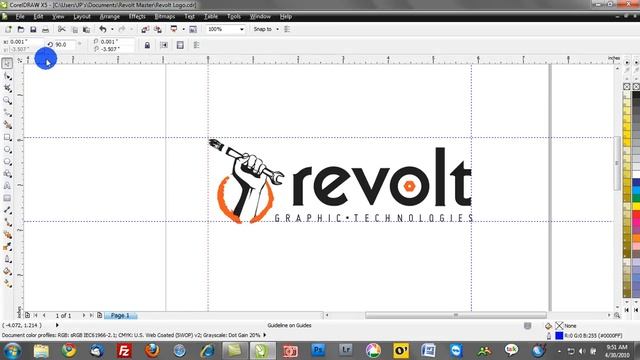
Task: Select the Smart Fill tool
Action: tap(7, 125)
